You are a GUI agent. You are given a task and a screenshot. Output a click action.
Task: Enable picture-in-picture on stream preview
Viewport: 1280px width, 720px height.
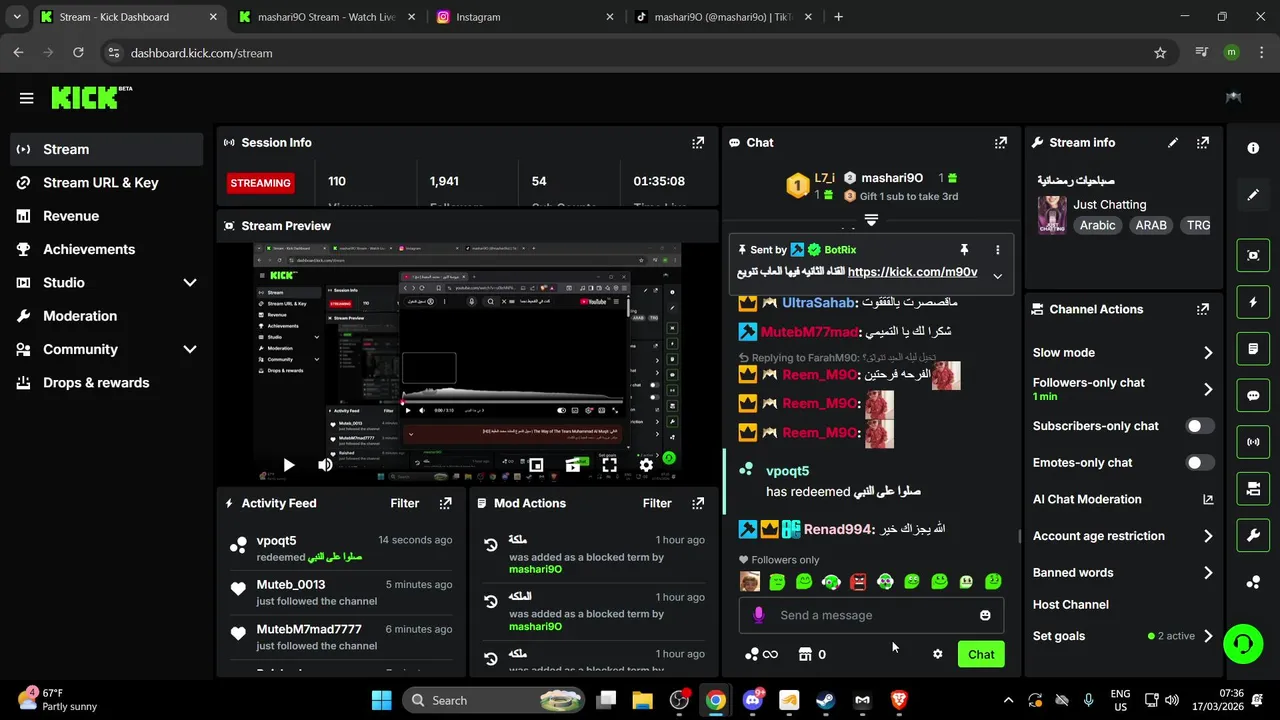[536, 465]
